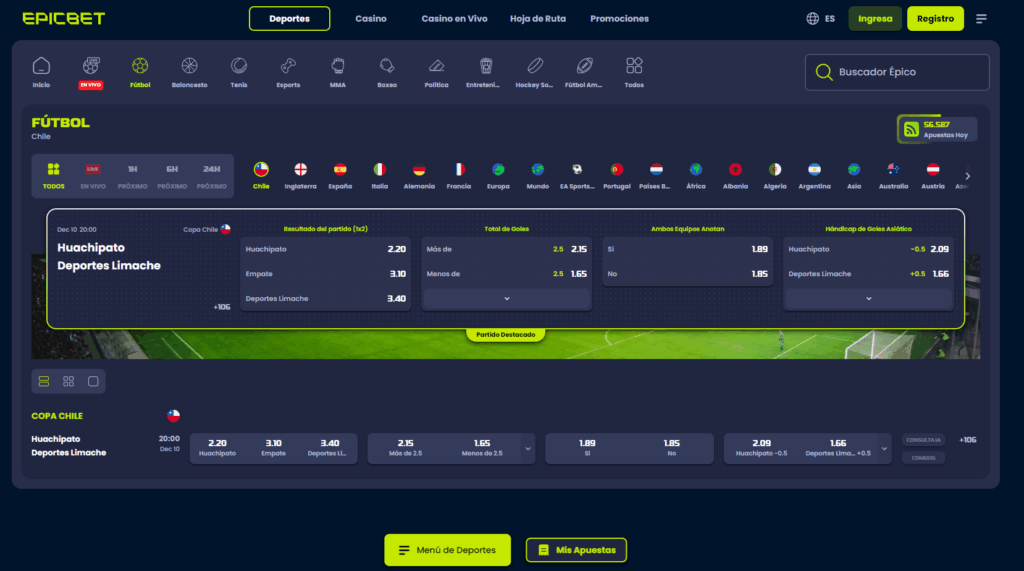
Task: Click the Registro sign-up button
Action: 935,18
